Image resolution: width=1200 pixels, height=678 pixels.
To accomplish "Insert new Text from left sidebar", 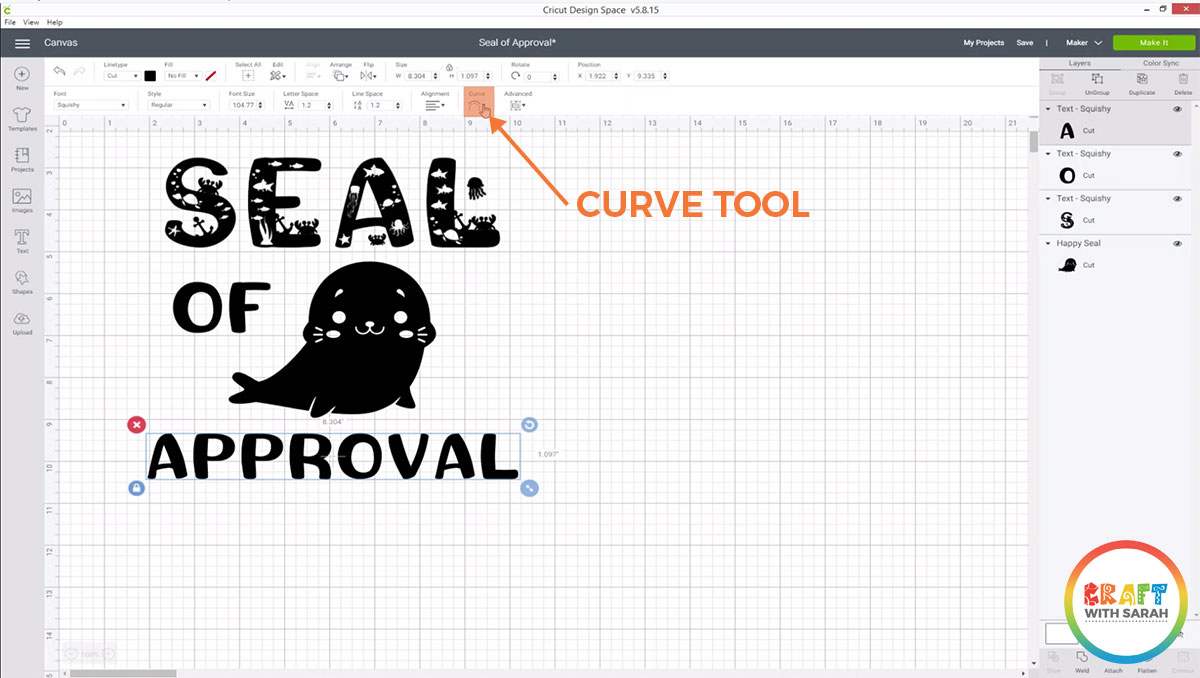I will pyautogui.click(x=21, y=240).
